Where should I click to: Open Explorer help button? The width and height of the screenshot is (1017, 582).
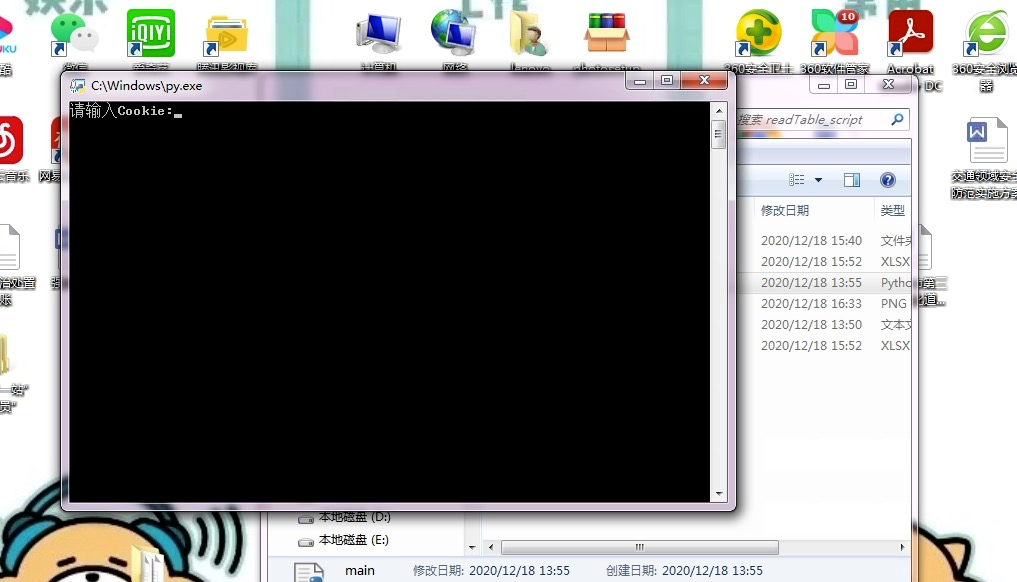[887, 180]
